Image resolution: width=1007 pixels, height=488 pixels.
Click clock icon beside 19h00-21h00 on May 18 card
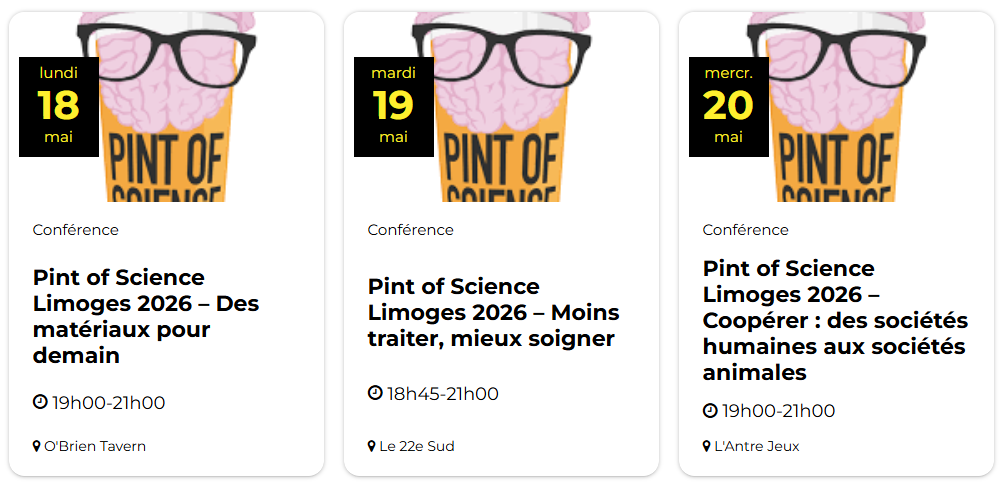(40, 402)
